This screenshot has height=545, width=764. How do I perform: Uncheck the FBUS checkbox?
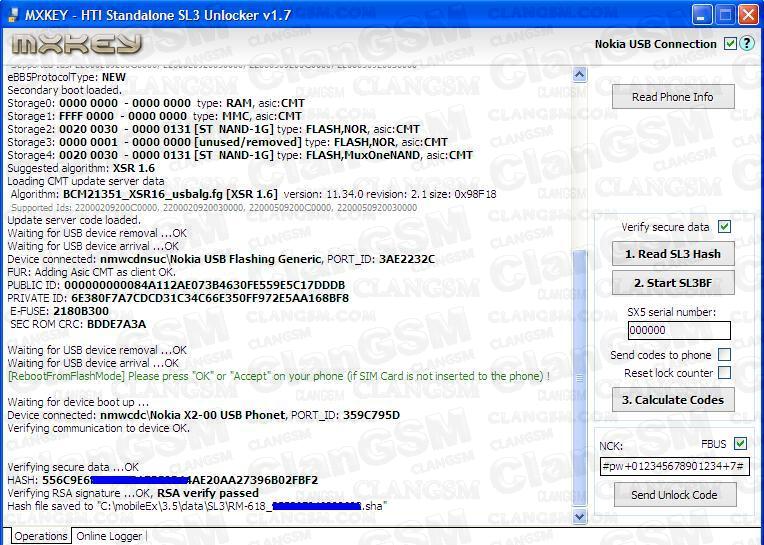point(740,444)
